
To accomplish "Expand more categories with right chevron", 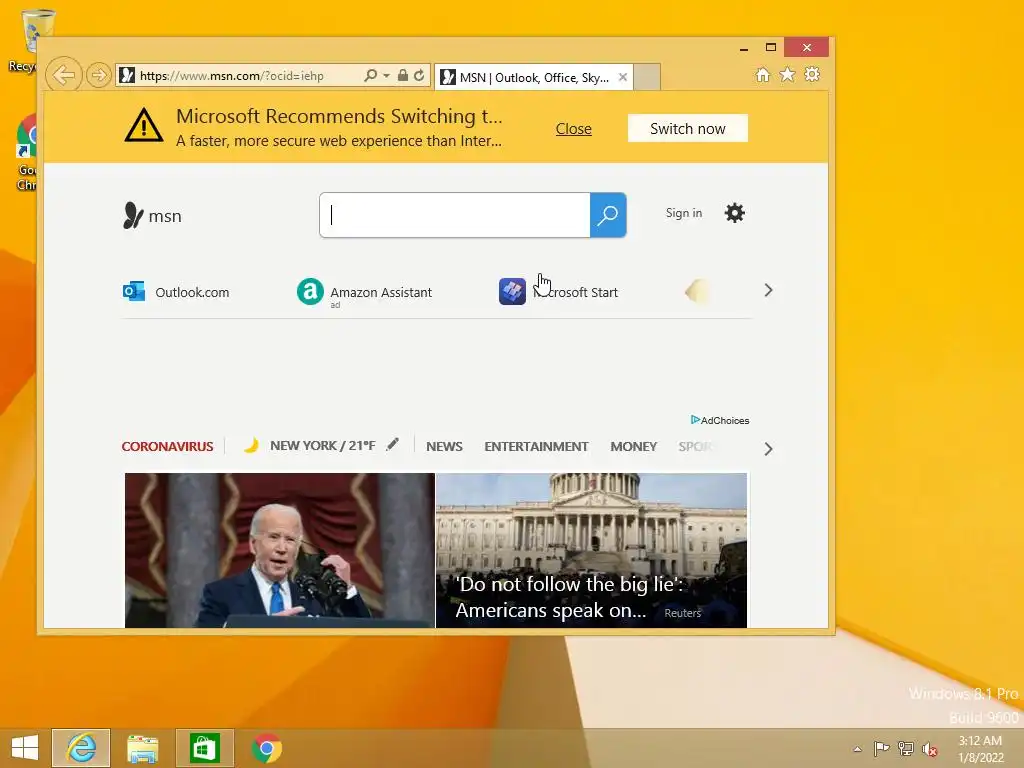I will 769,449.
